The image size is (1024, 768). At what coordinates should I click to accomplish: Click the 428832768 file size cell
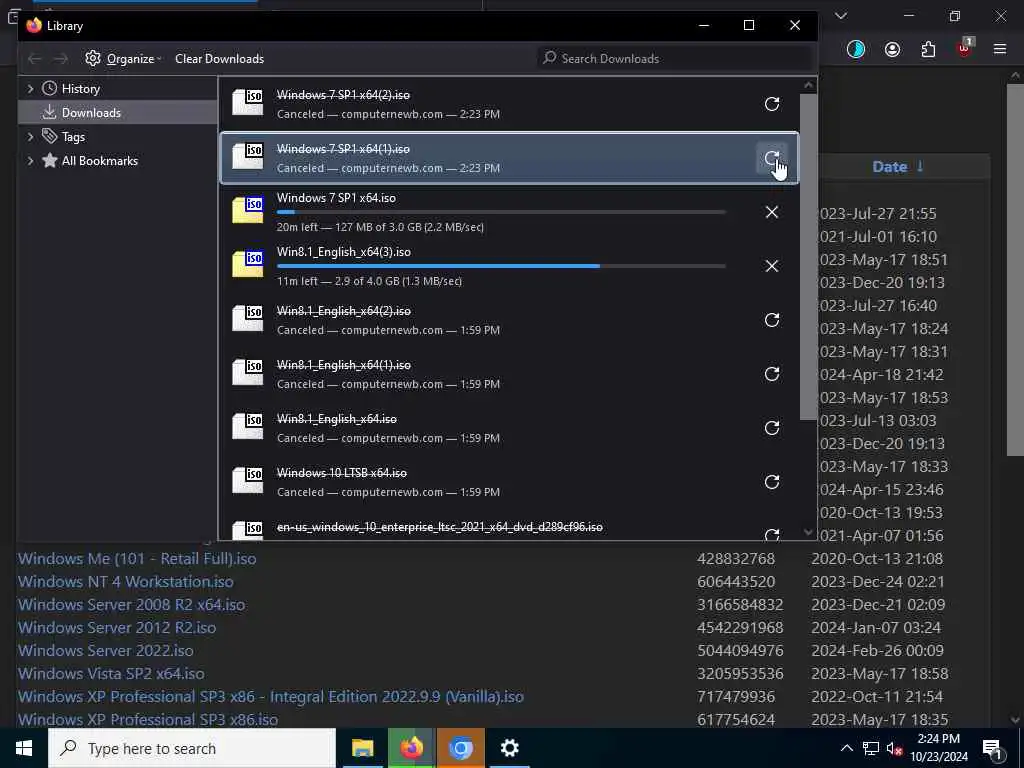tap(736, 559)
